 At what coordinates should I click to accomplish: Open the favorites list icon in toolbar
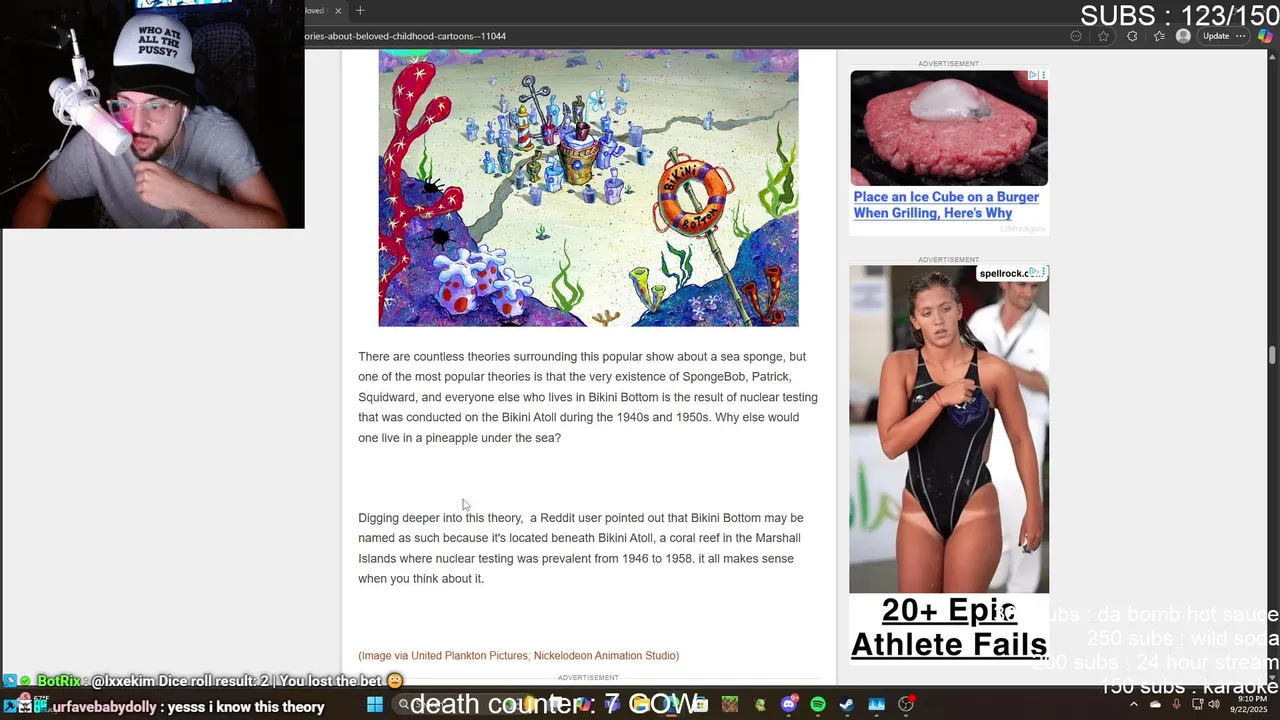pyautogui.click(x=1158, y=36)
